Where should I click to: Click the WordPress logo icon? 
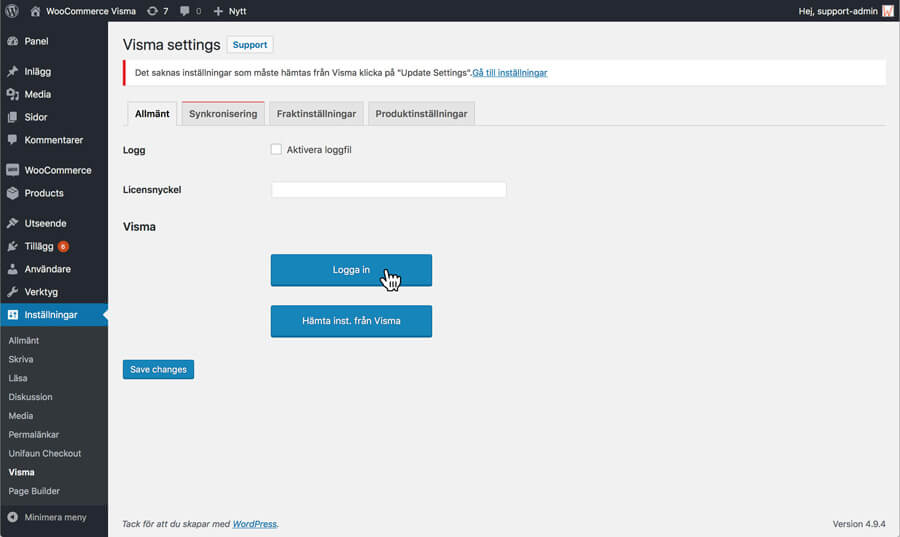pos(14,11)
